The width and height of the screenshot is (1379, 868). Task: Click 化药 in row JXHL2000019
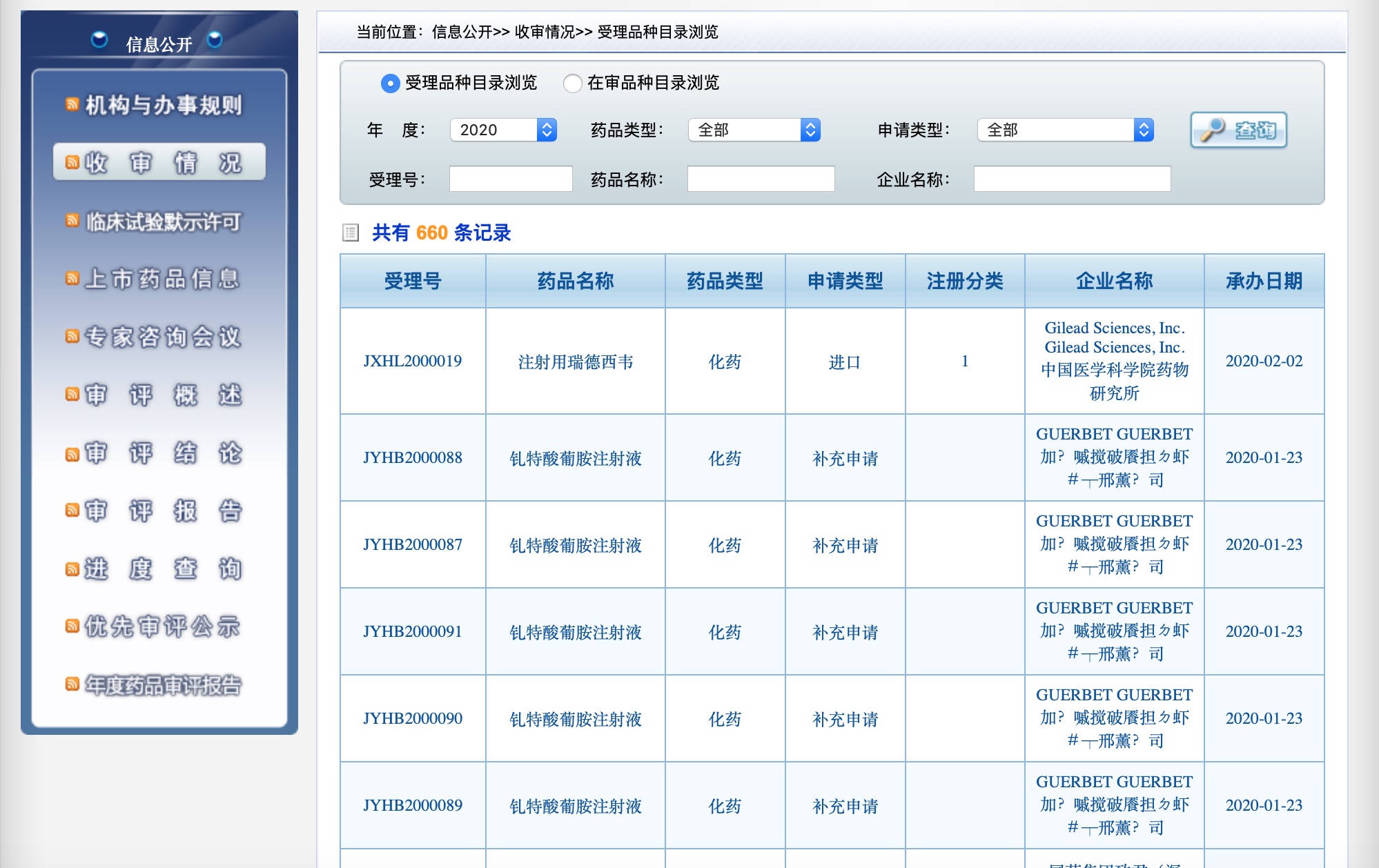725,362
